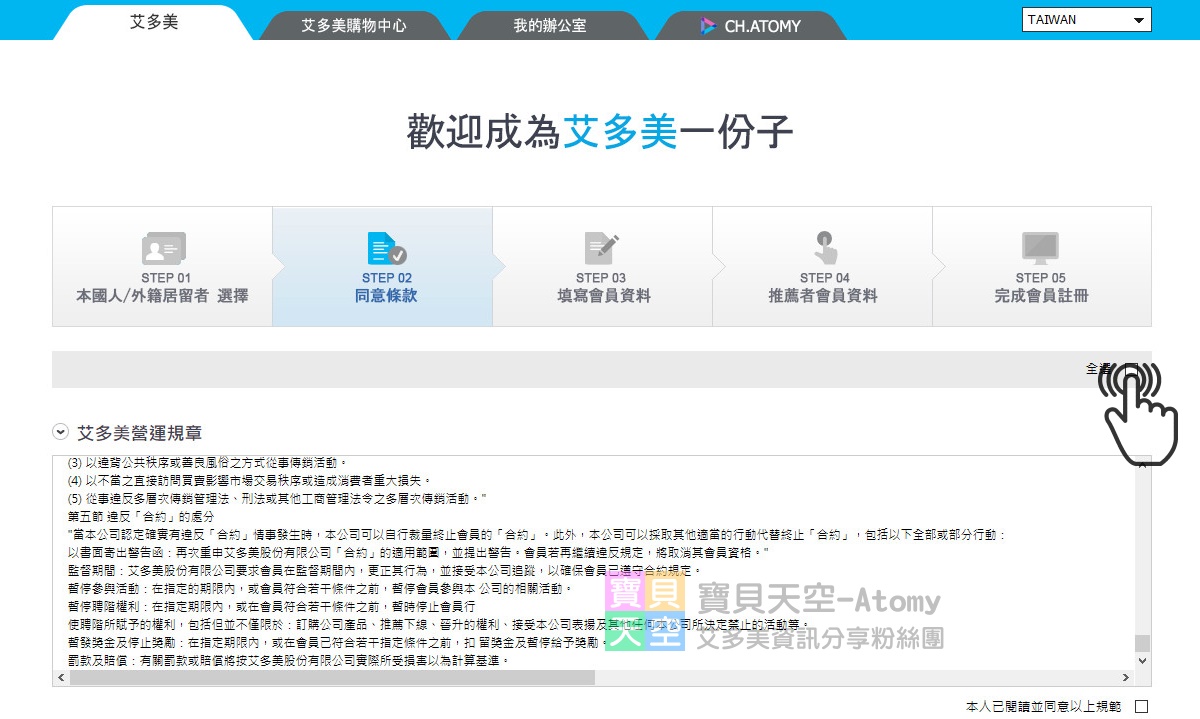This screenshot has width=1200, height=719.
Task: Click the Step 04 recommender person icon
Action: point(825,247)
